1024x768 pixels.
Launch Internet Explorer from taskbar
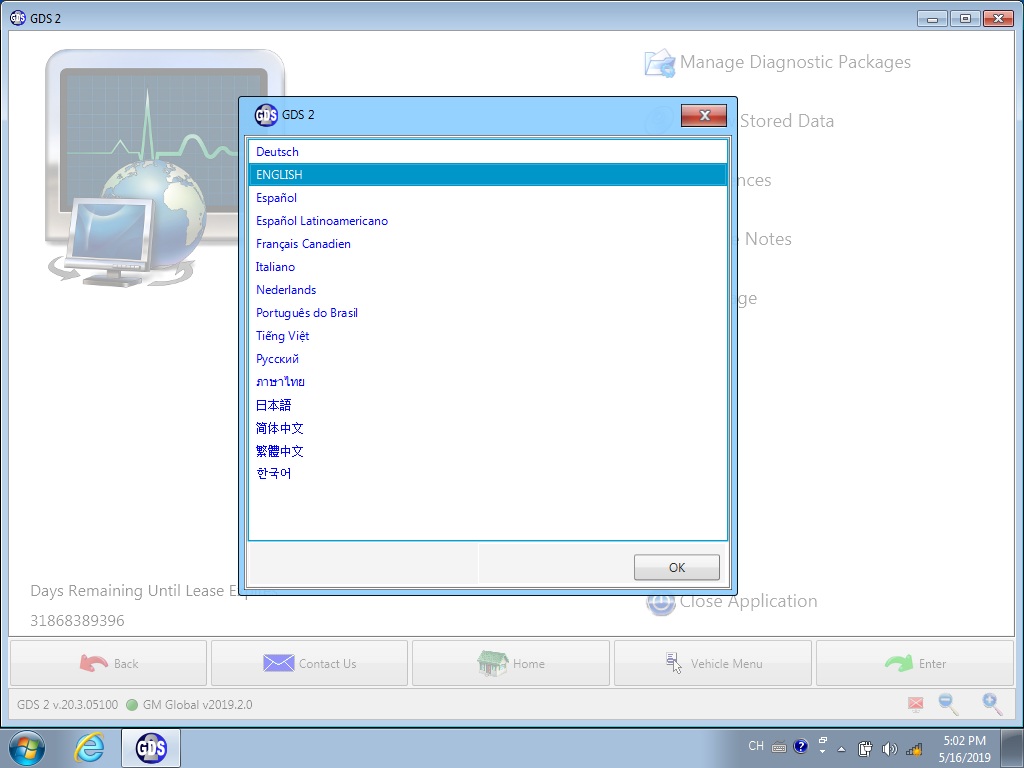(x=89, y=748)
